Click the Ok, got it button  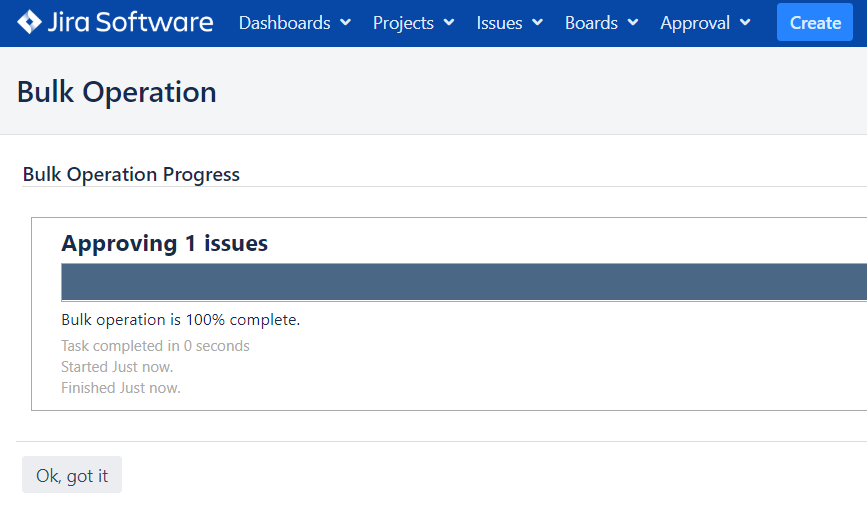(72, 476)
